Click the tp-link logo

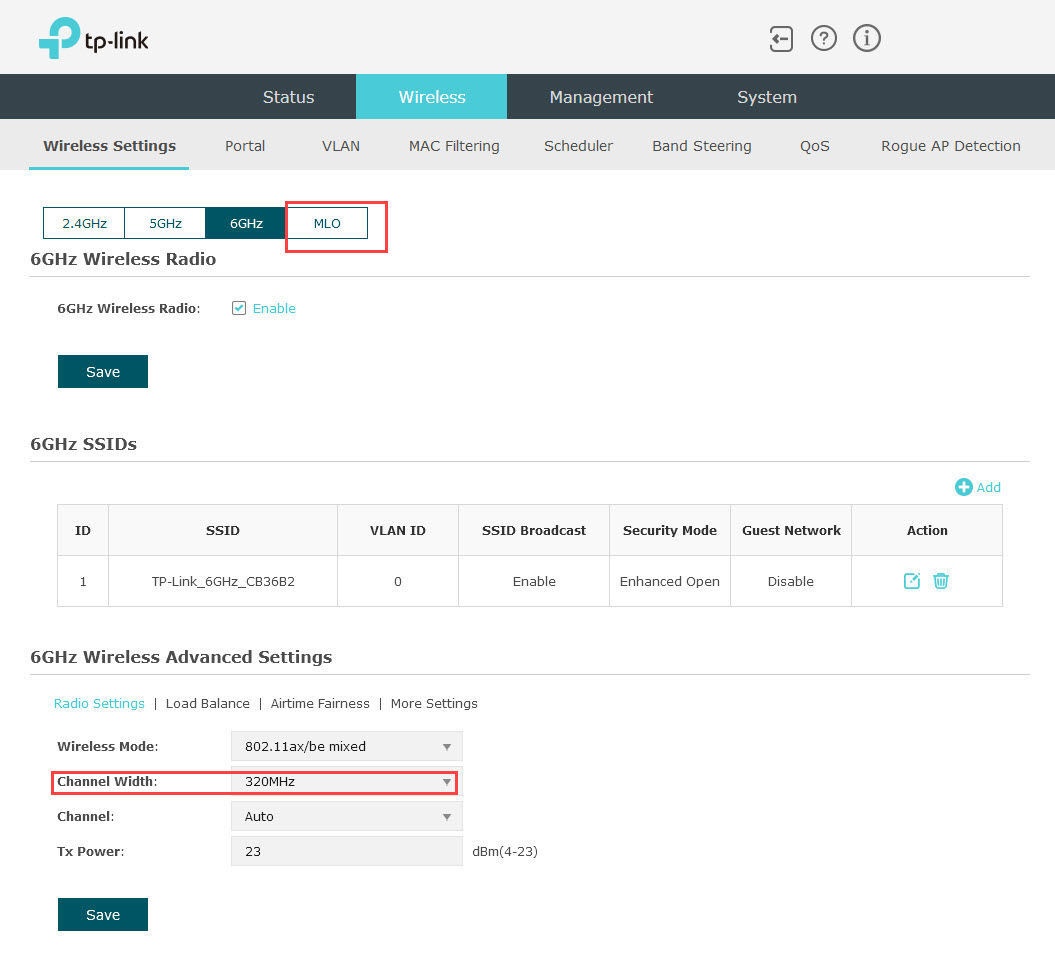94,39
